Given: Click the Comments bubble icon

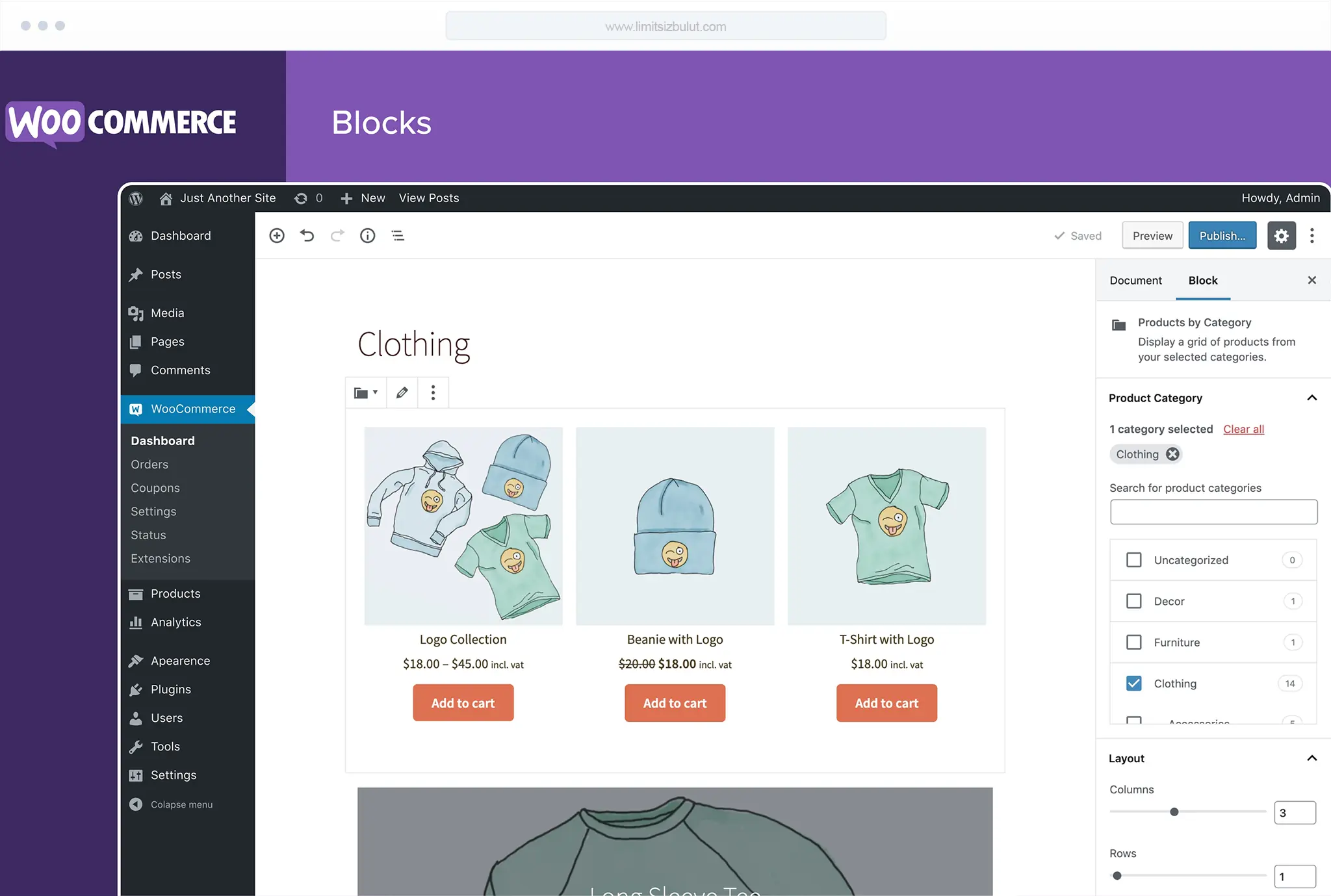Looking at the screenshot, I should [136, 370].
